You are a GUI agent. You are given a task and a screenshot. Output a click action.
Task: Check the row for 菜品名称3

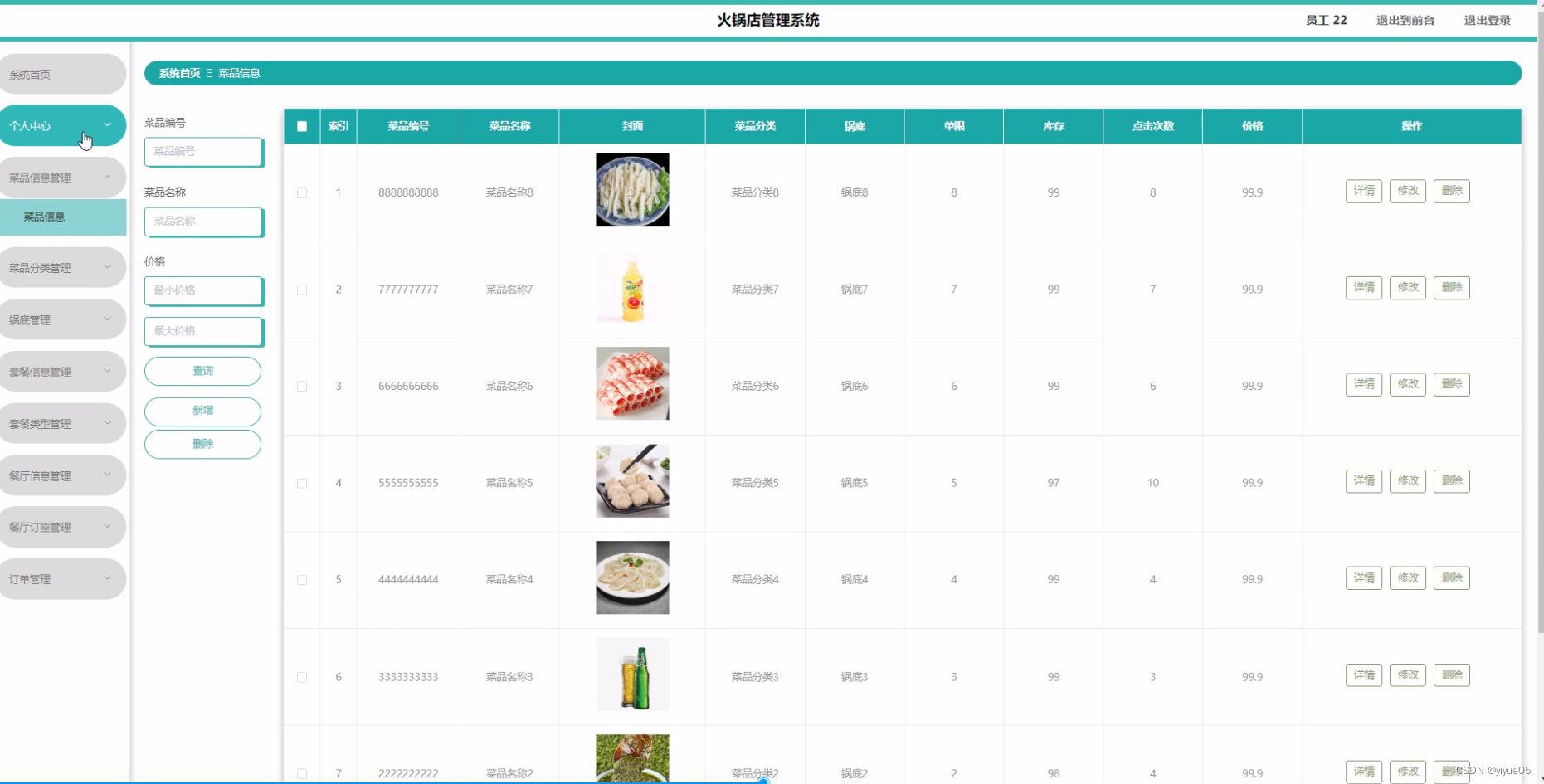click(x=302, y=677)
